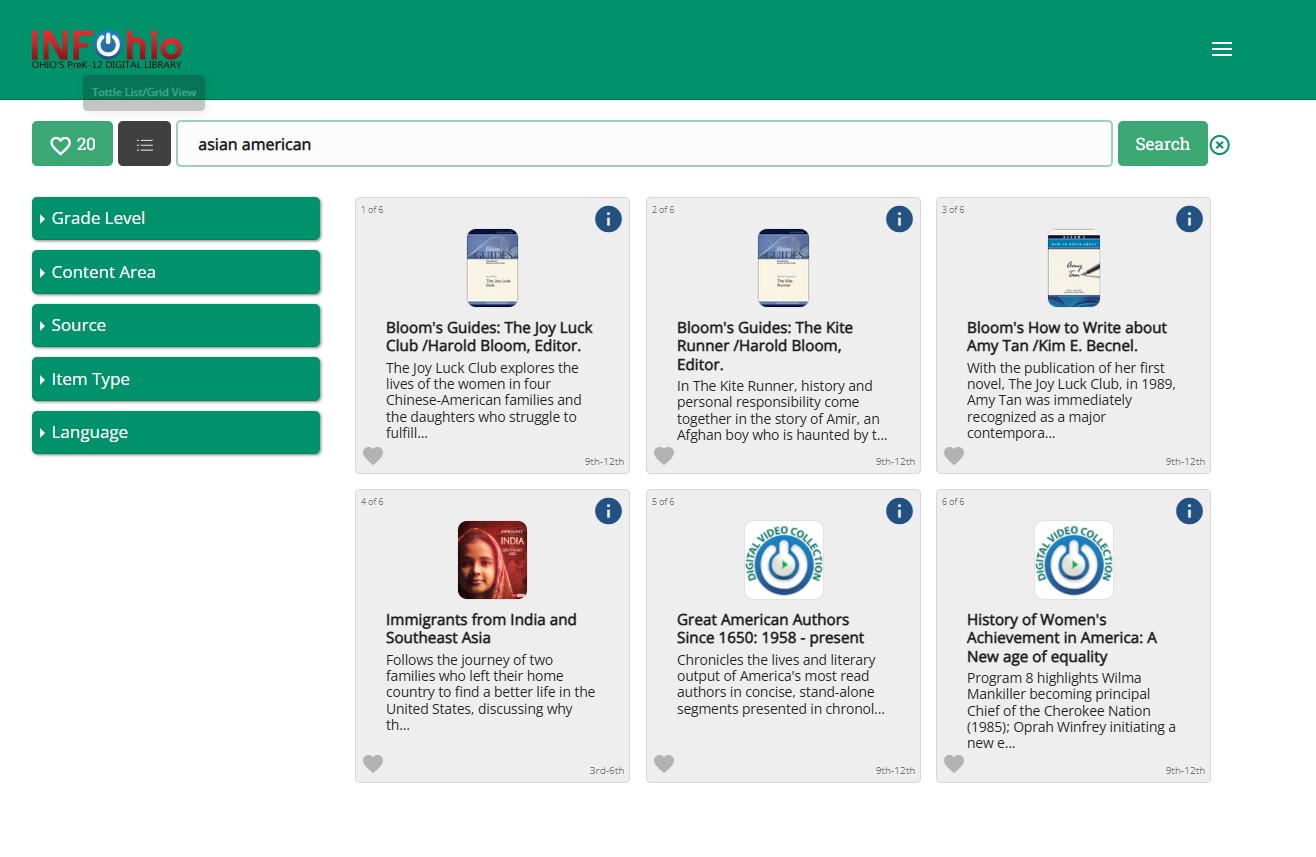
Task: Click the '3rd-6th' grade label
Action: click(607, 771)
